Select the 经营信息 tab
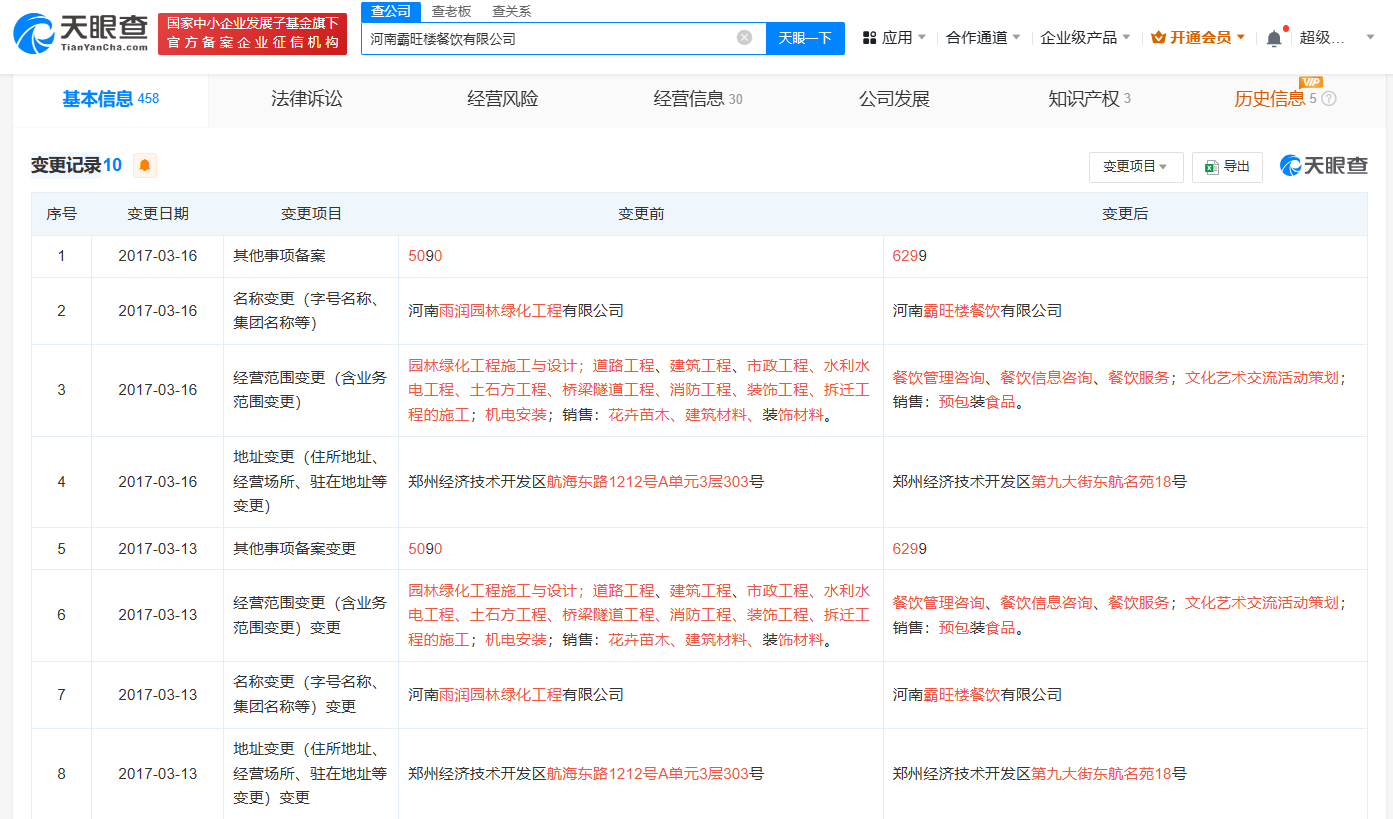This screenshot has width=1393, height=819. 698,99
